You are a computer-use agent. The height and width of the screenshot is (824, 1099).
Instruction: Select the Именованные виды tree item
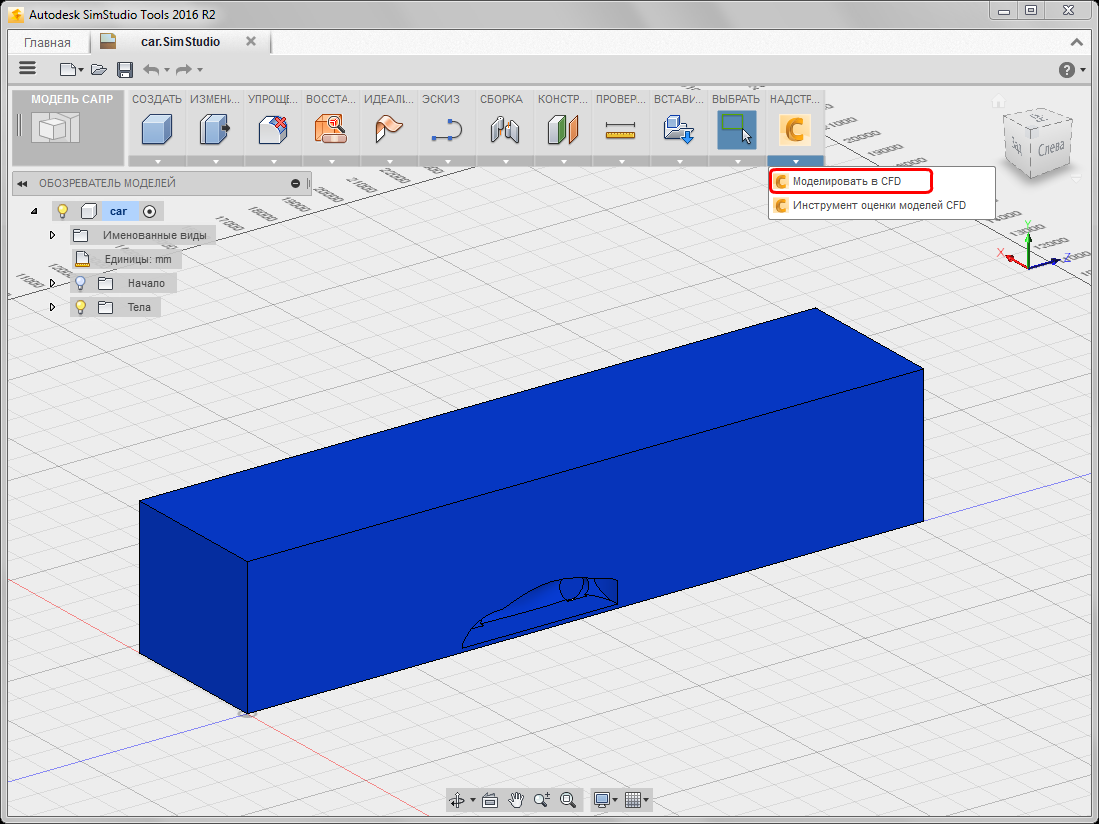(155, 235)
